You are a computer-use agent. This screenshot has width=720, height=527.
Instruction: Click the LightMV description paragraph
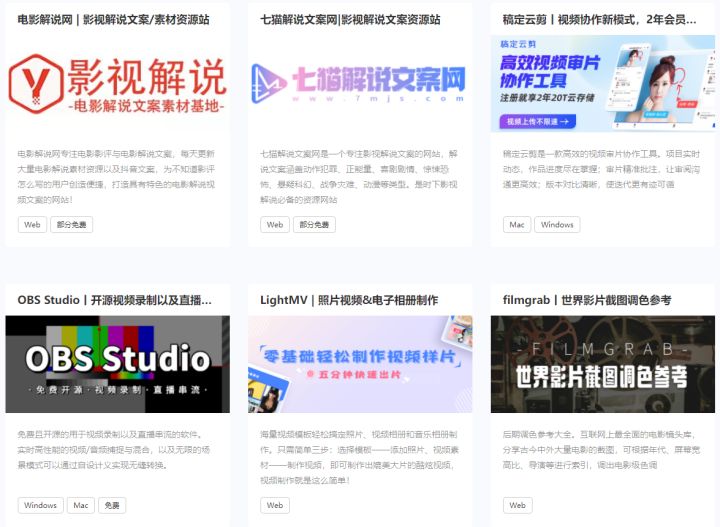point(359,457)
